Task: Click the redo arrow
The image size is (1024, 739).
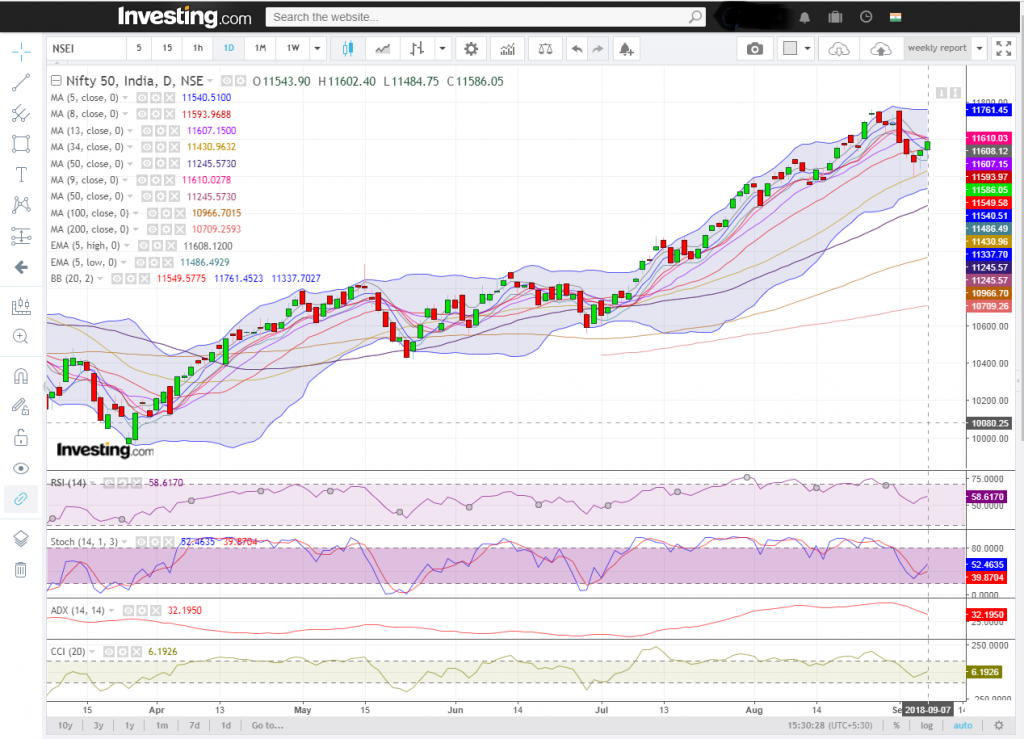Action: (598, 48)
